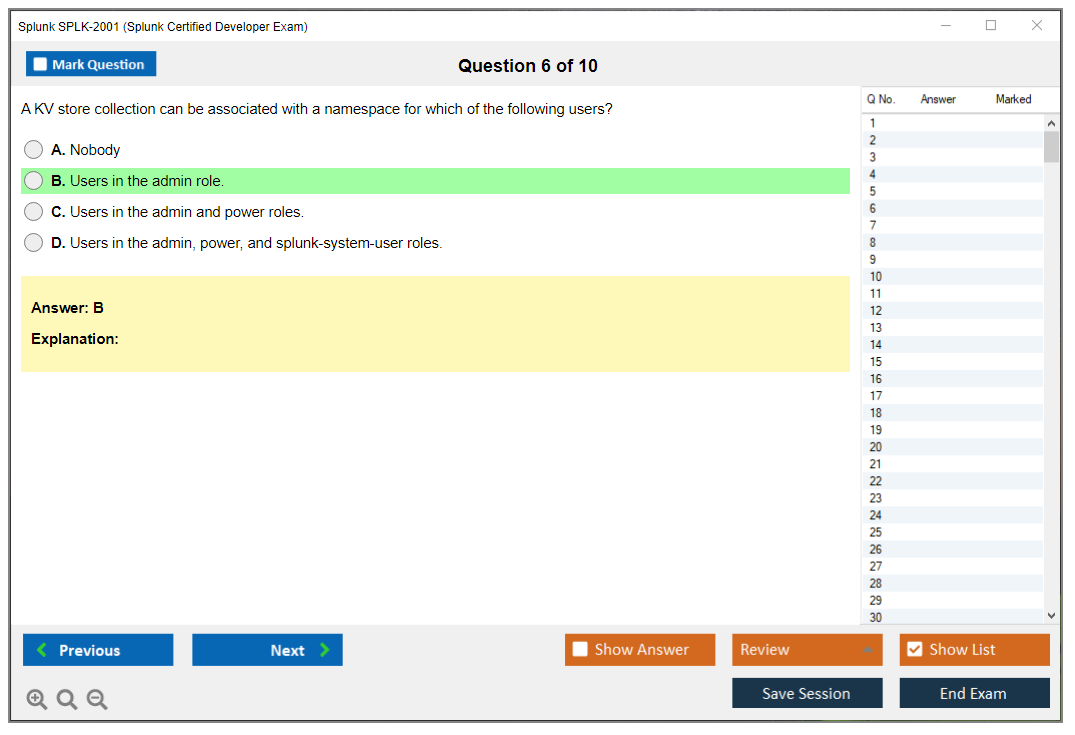Viewport: 1075px width, 735px height.
Task: Select option C admin and power roles
Action: [x=34, y=212]
